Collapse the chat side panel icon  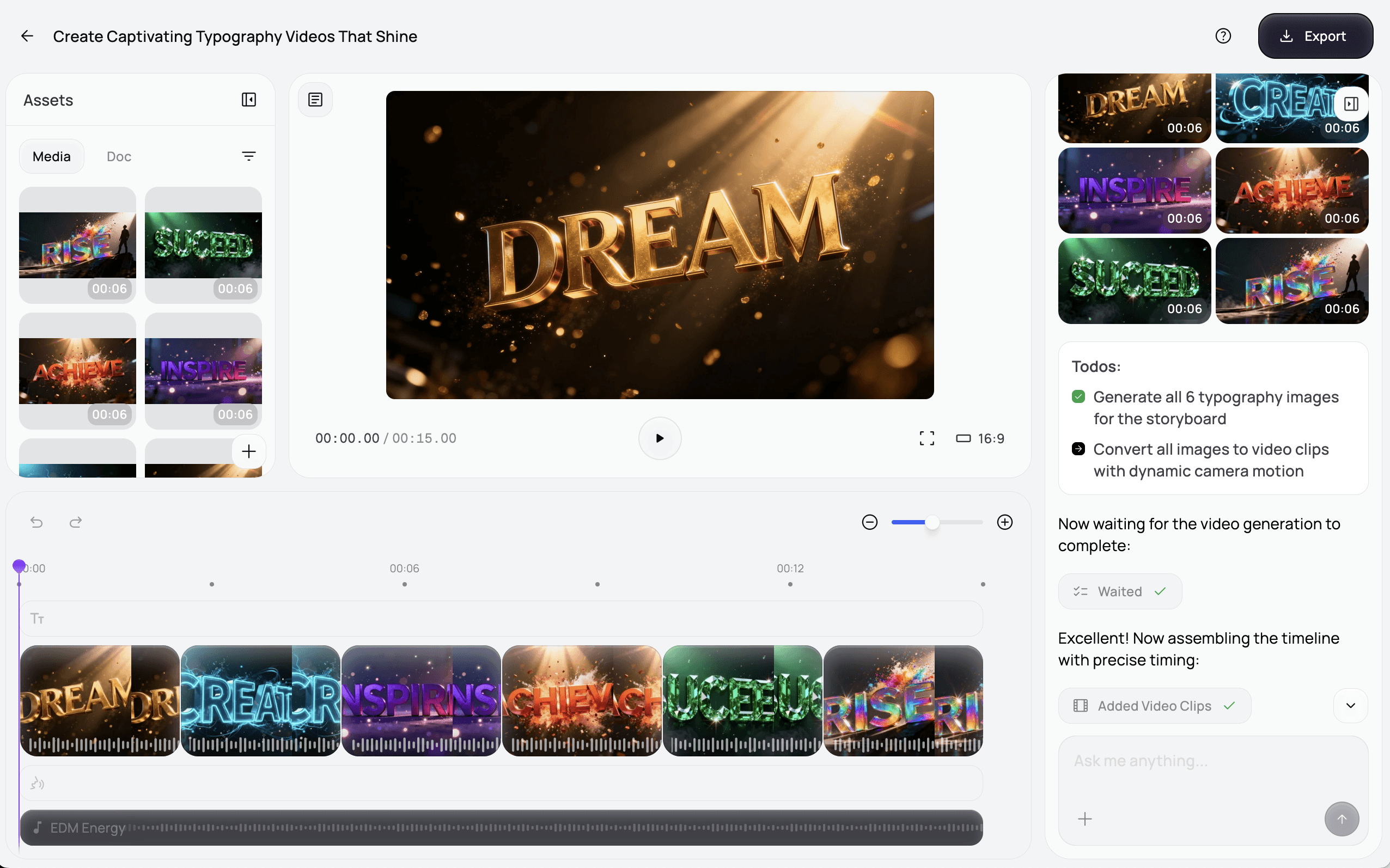point(1351,104)
